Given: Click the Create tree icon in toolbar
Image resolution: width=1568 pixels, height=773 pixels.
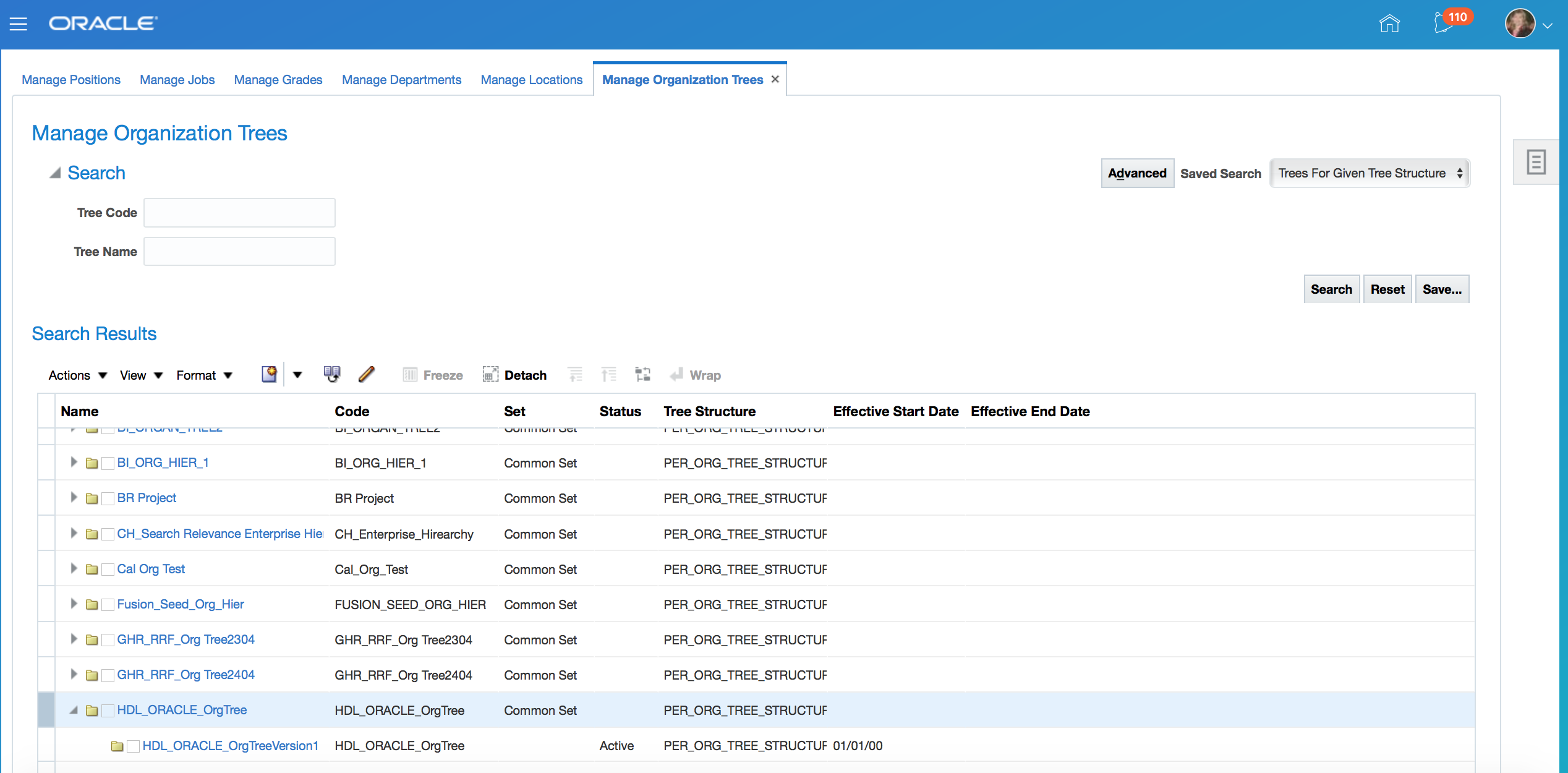Looking at the screenshot, I should 269,374.
